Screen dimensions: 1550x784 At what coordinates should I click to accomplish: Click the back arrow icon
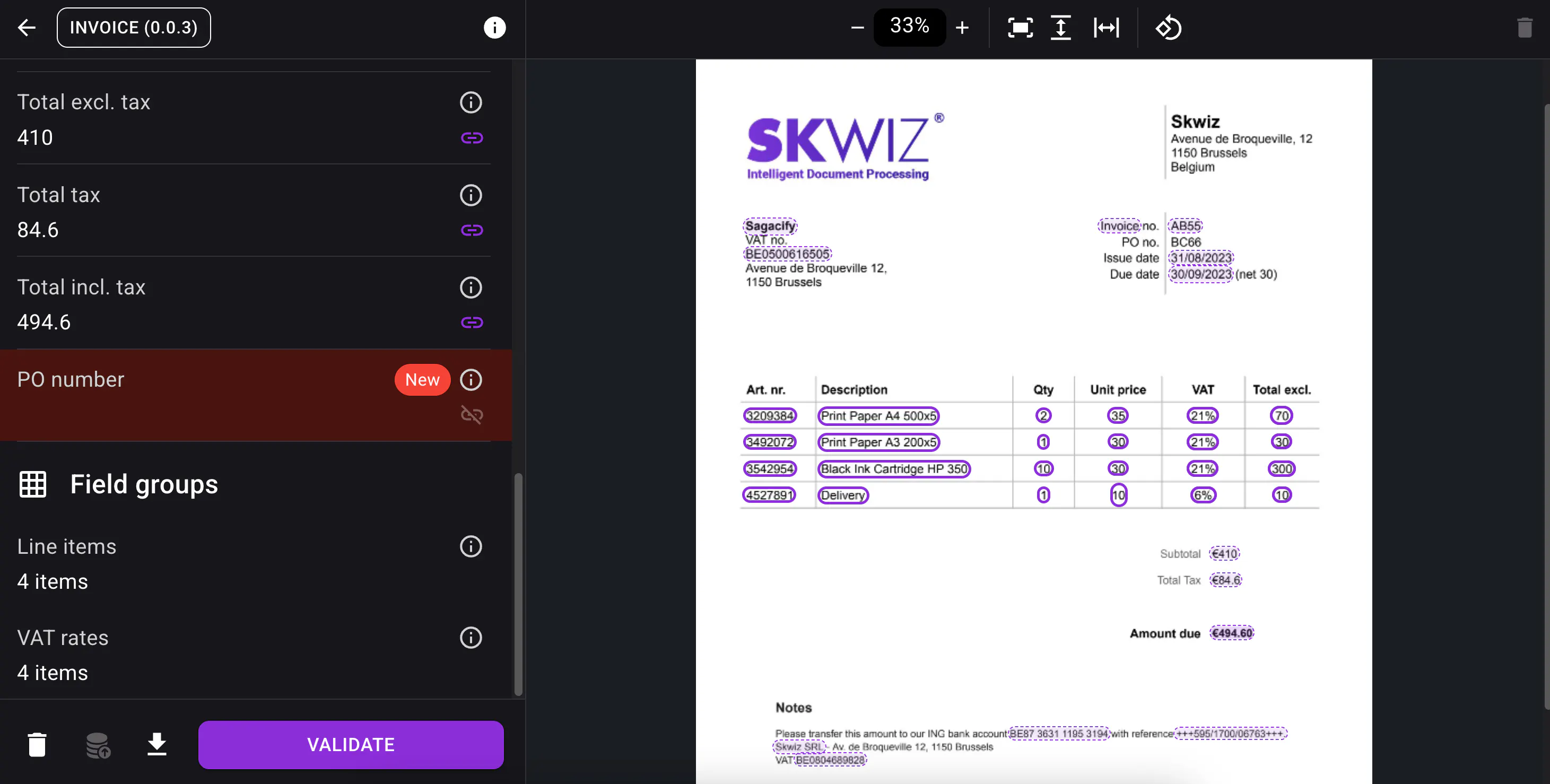coord(27,28)
